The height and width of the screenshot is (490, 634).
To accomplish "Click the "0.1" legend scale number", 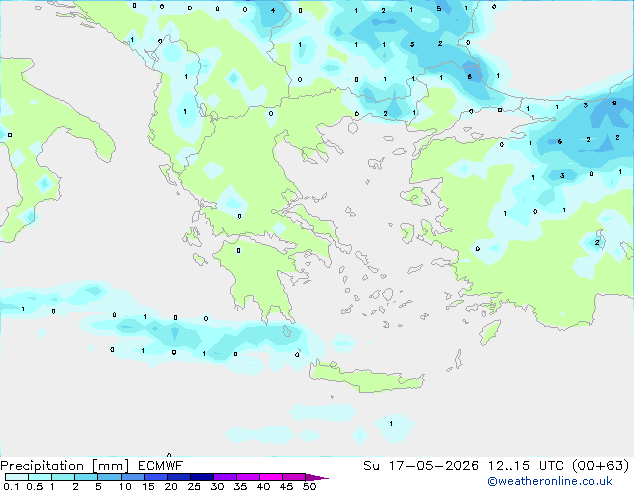I will pyautogui.click(x=11, y=486).
